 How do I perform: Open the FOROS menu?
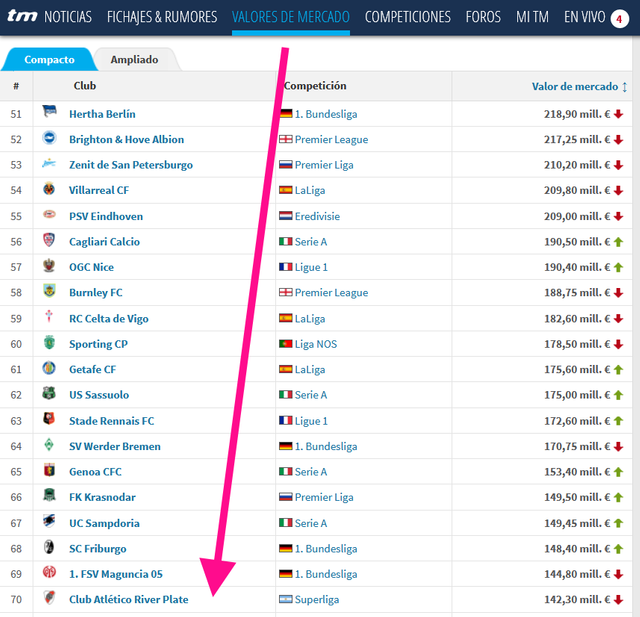tap(483, 17)
